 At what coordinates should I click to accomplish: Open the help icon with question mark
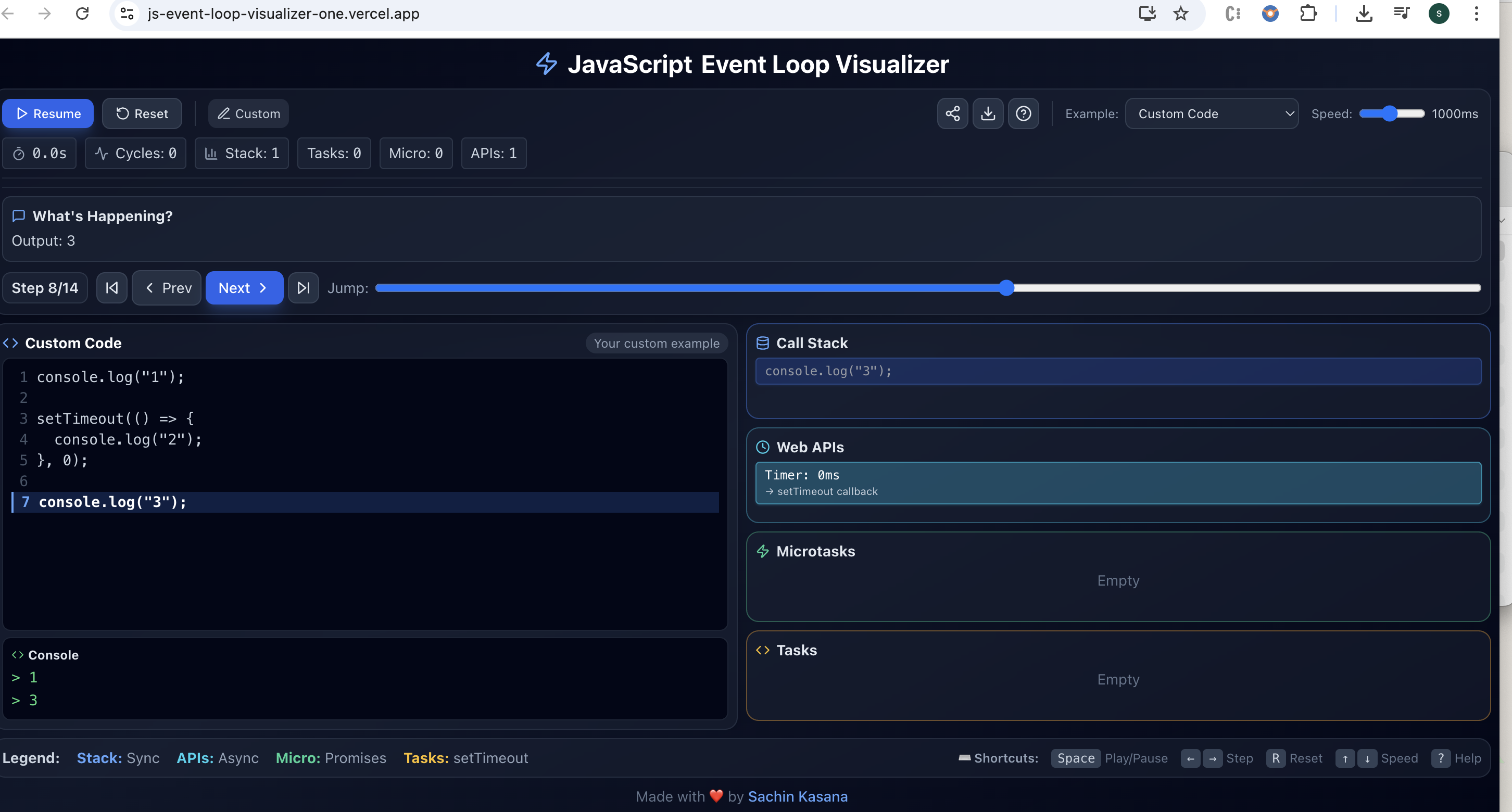click(1024, 113)
